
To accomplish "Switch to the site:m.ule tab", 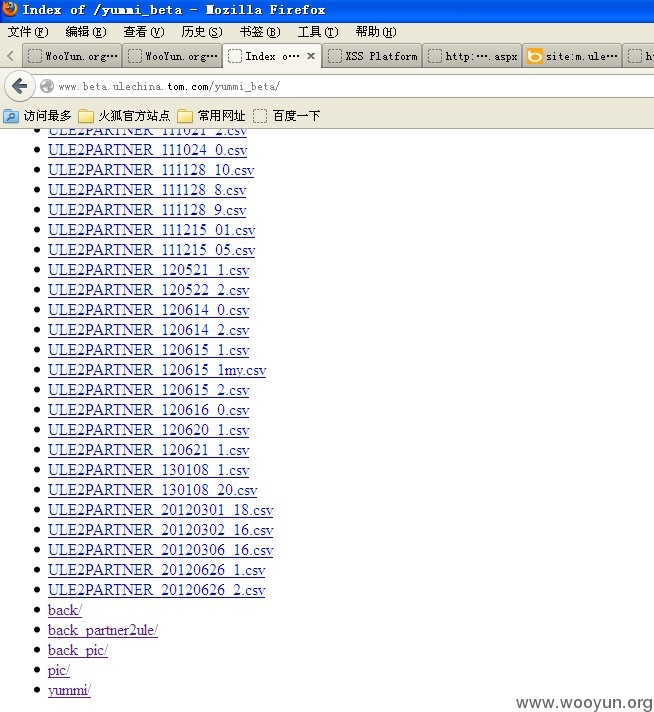I will pos(572,56).
